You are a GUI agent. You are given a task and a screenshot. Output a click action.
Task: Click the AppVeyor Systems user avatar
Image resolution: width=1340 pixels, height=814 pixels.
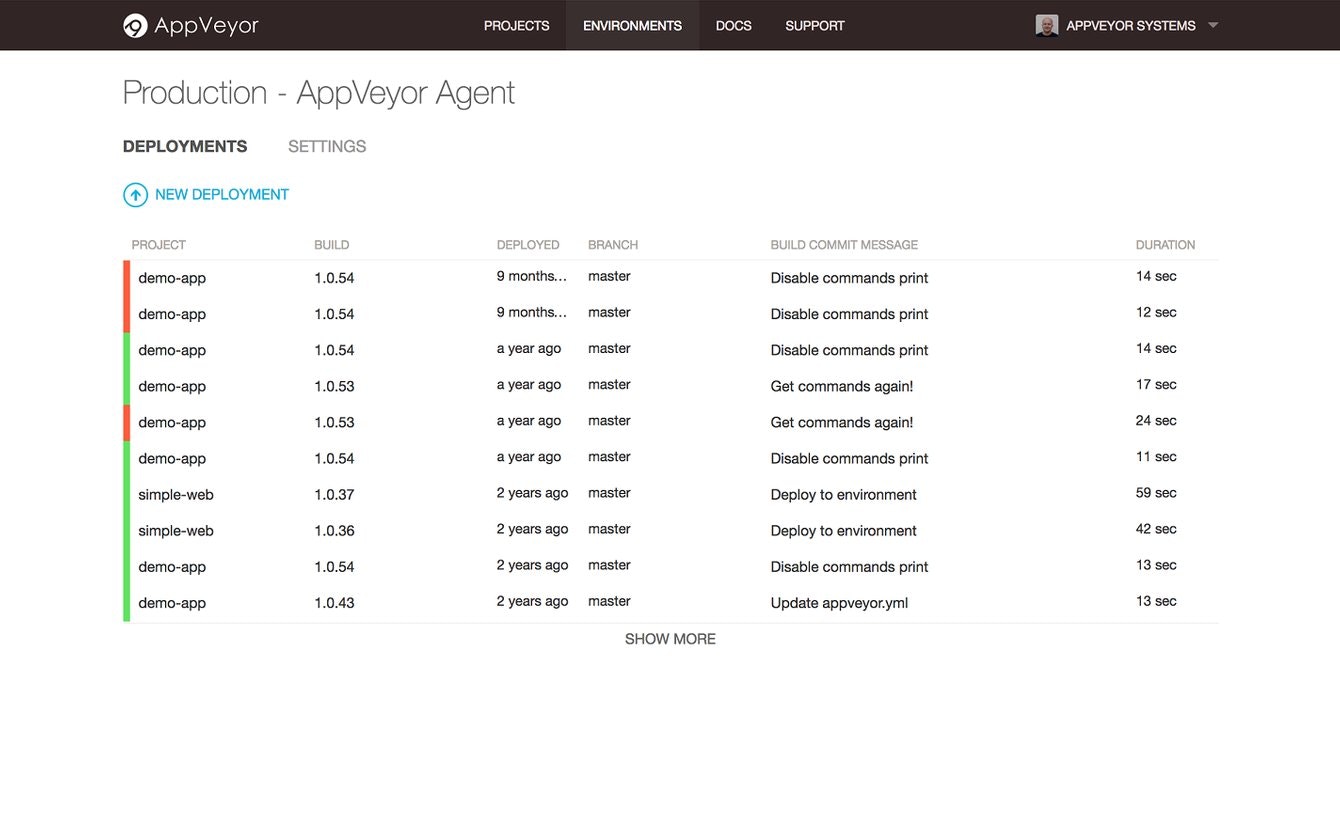tap(1047, 25)
